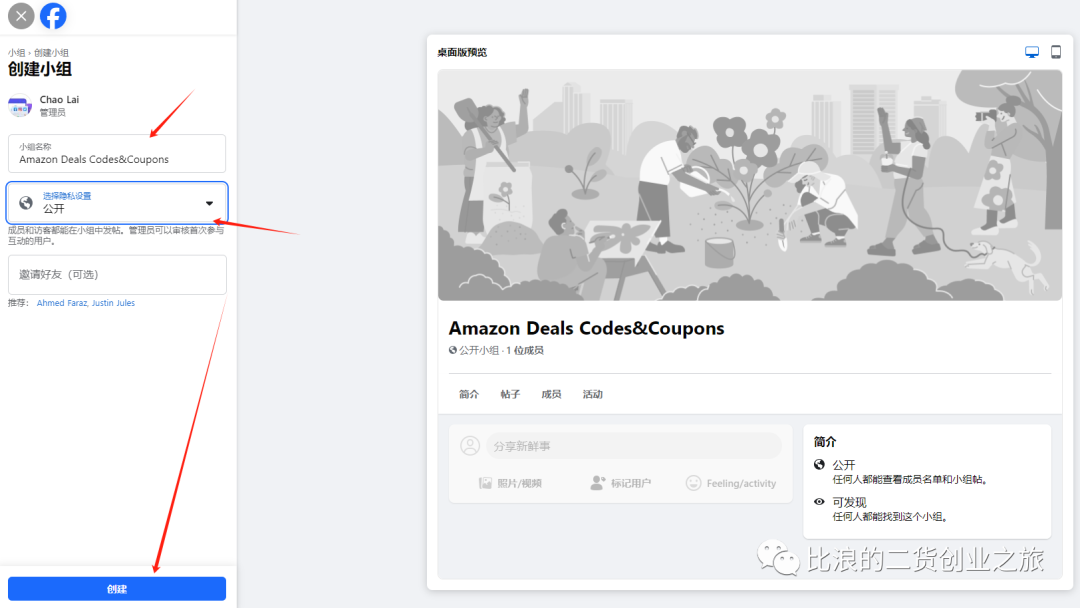Switch to desktop preview icon

click(1032, 52)
